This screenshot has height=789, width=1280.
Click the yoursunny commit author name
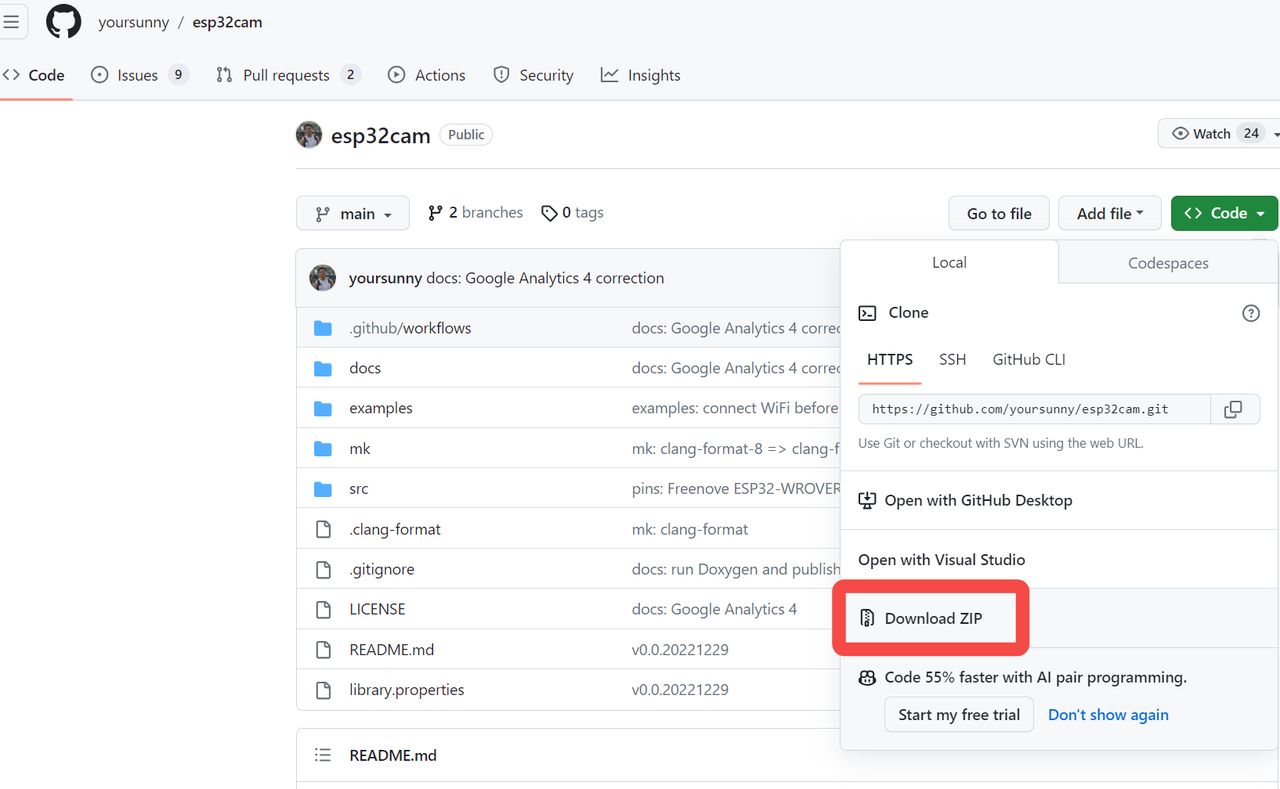[x=385, y=278]
